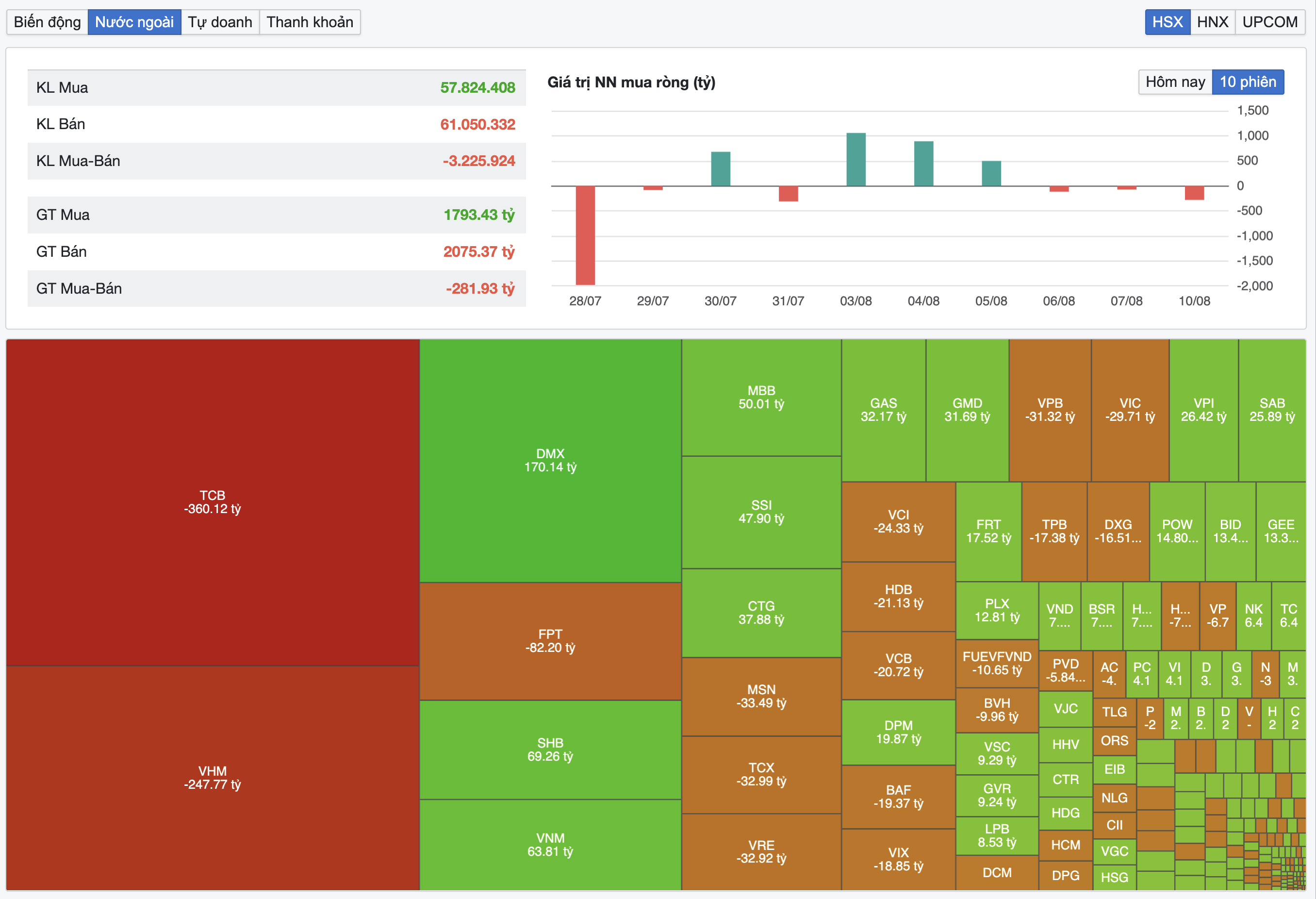Select the PLX 12.81 tỷ tile
Screen dimensions: 1316x899
point(997,611)
